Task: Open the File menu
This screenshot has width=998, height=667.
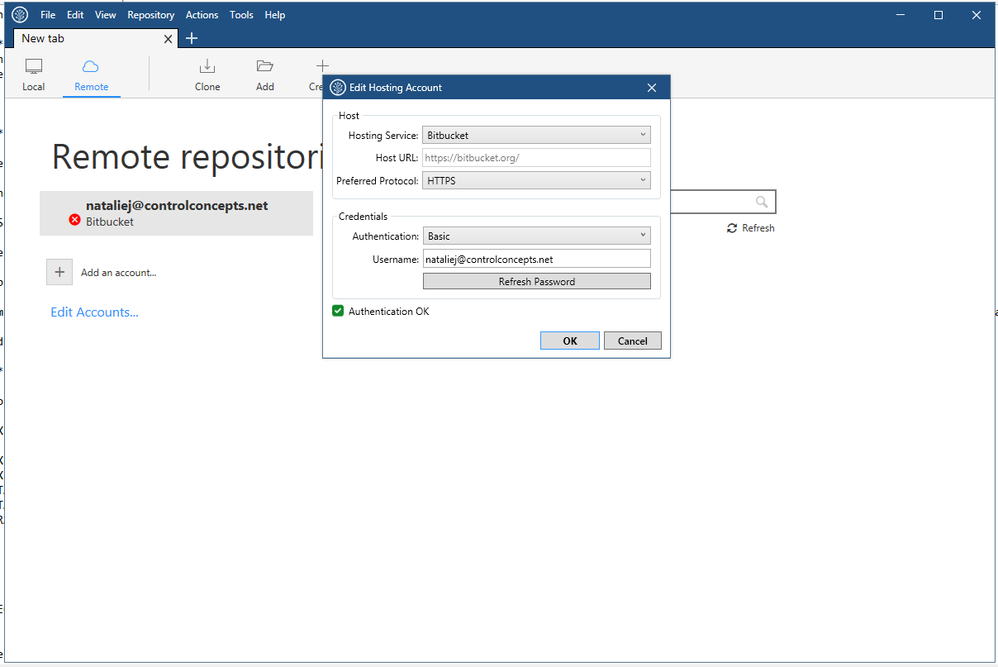Action: 48,15
